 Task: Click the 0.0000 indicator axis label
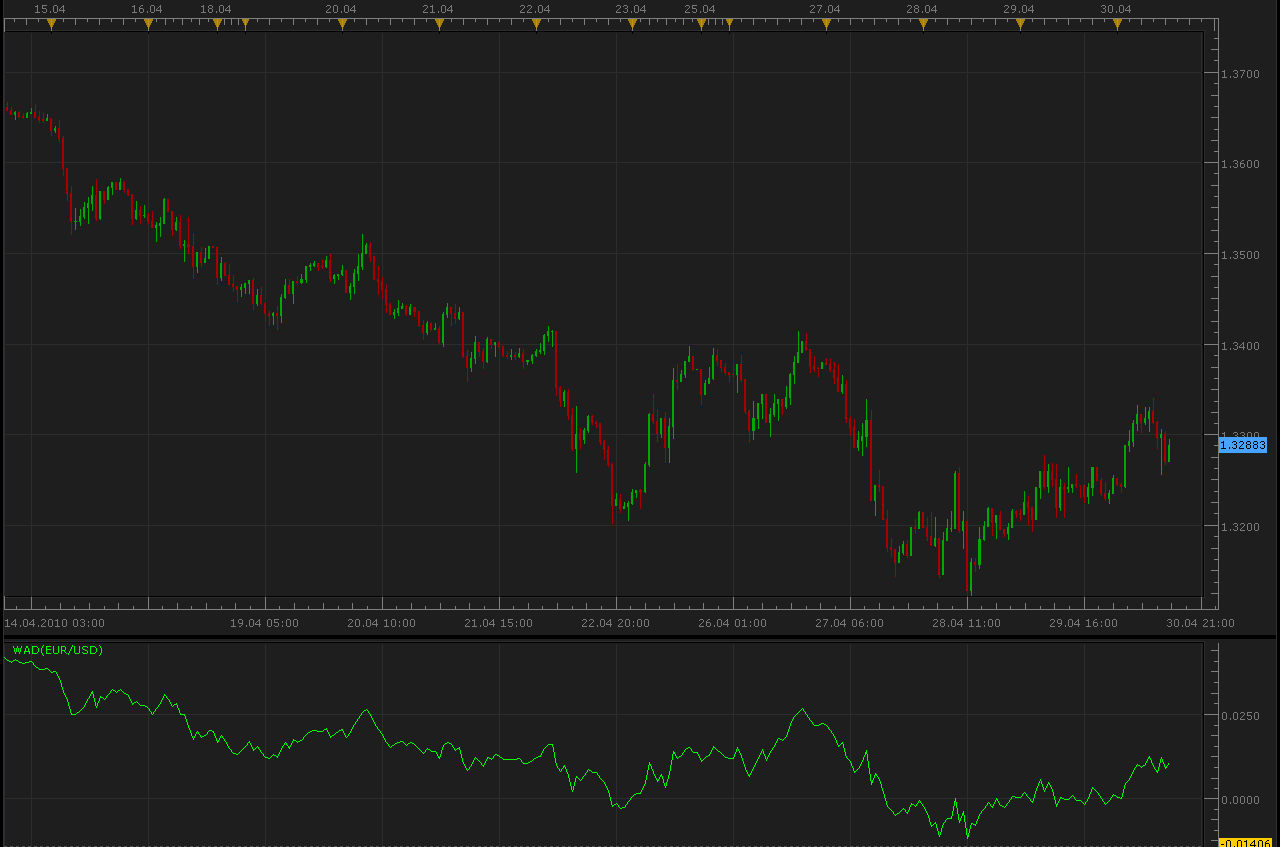tap(1241, 800)
